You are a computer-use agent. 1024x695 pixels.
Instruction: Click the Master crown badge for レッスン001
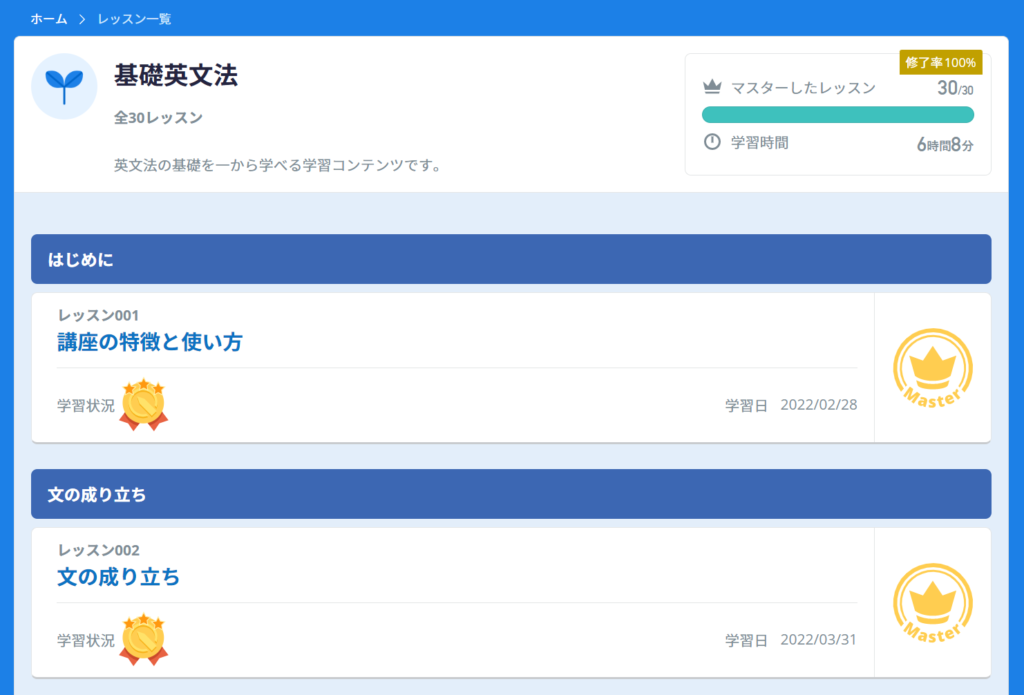click(x=932, y=368)
